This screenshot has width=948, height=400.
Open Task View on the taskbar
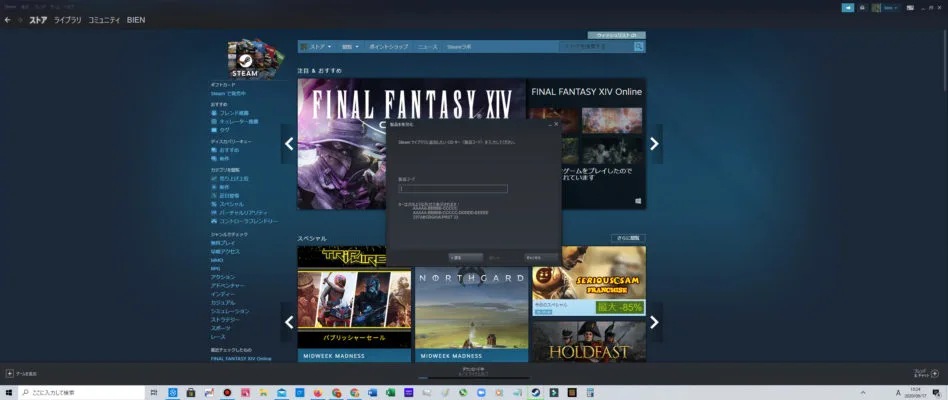[154, 393]
